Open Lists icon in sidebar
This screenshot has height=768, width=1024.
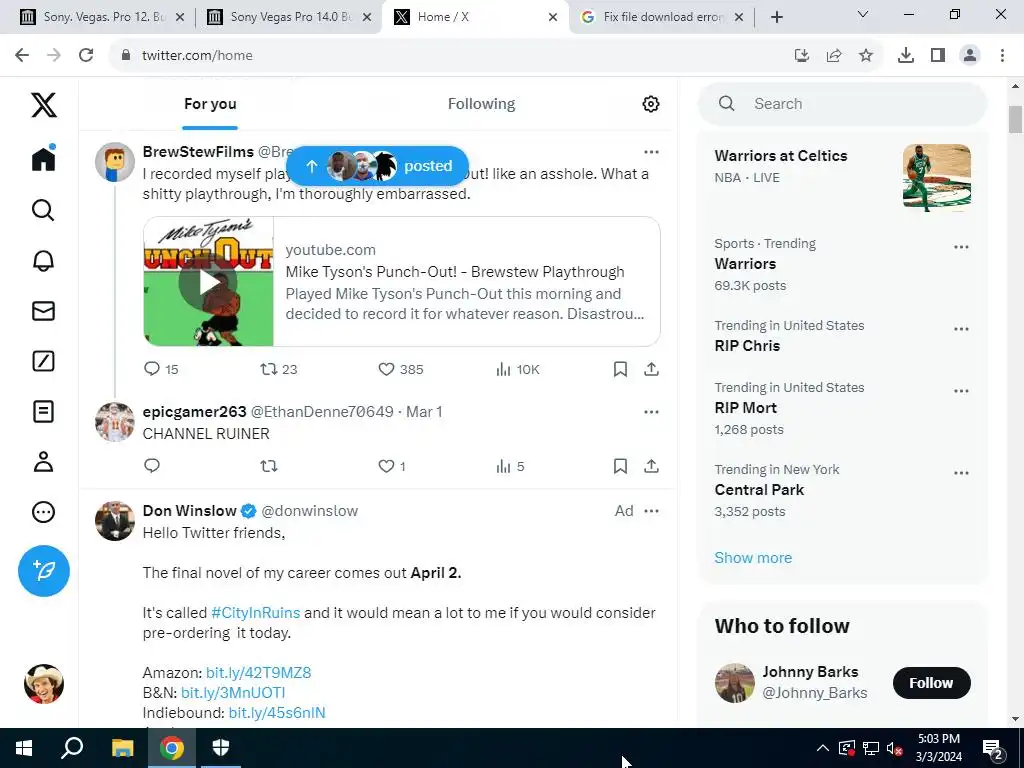[x=43, y=411]
